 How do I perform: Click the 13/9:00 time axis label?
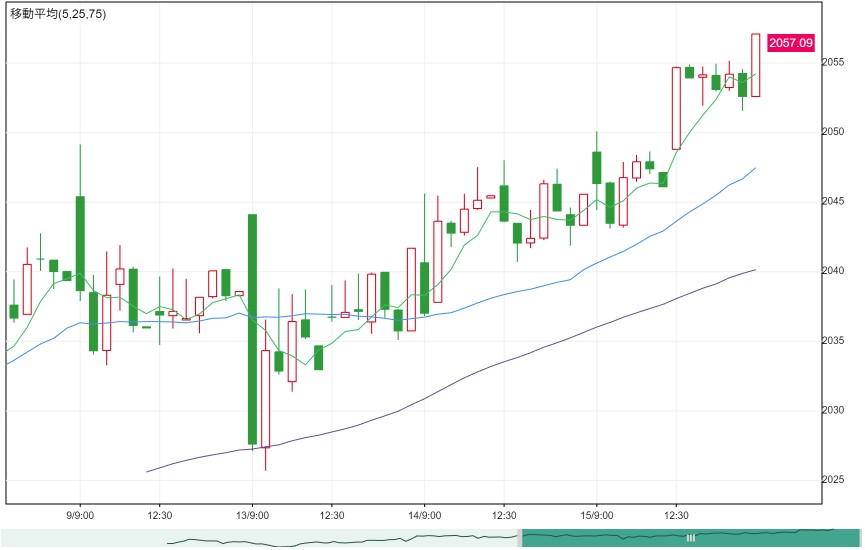point(252,515)
